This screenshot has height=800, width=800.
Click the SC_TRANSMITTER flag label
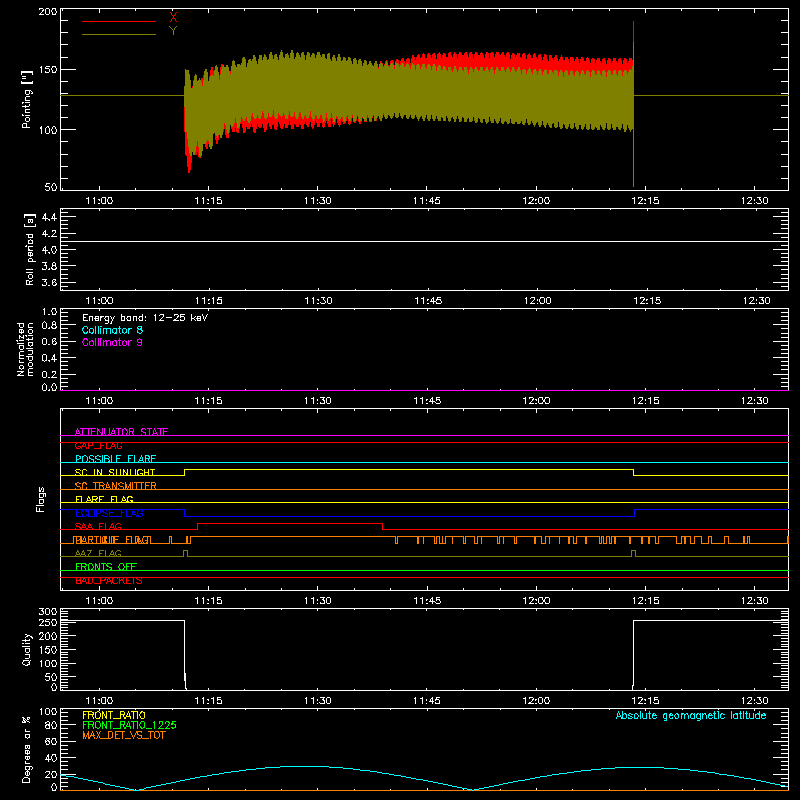point(115,486)
